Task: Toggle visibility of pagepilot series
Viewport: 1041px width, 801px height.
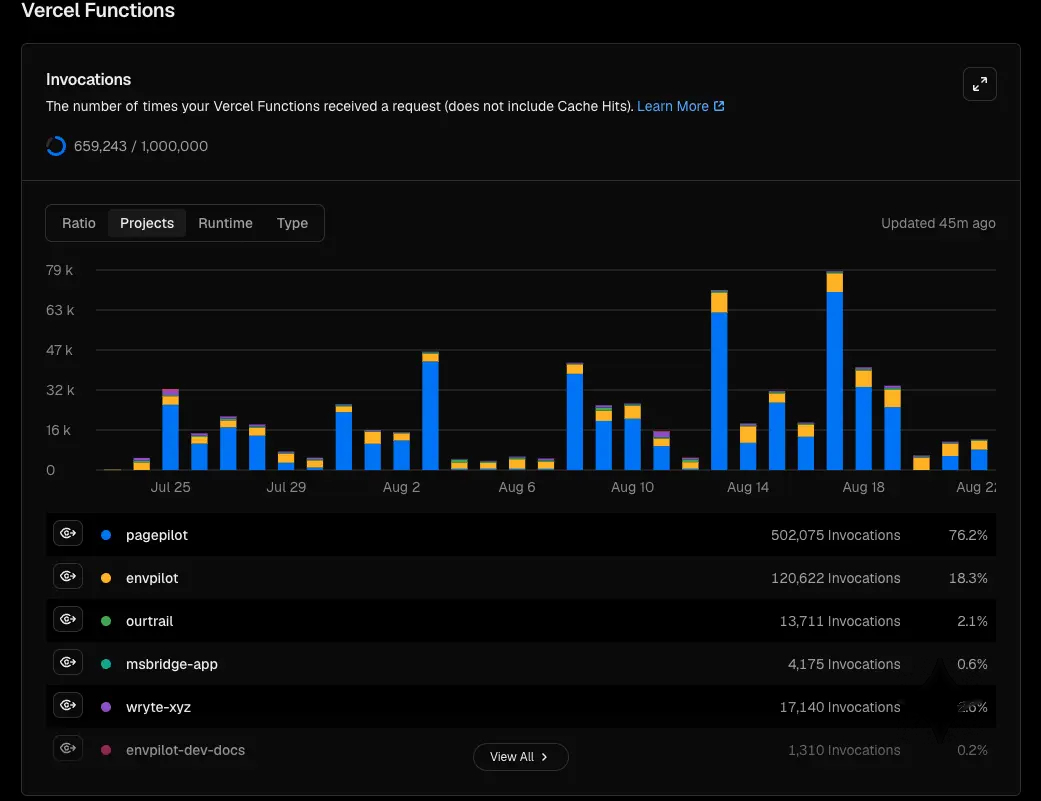Action: (68, 534)
